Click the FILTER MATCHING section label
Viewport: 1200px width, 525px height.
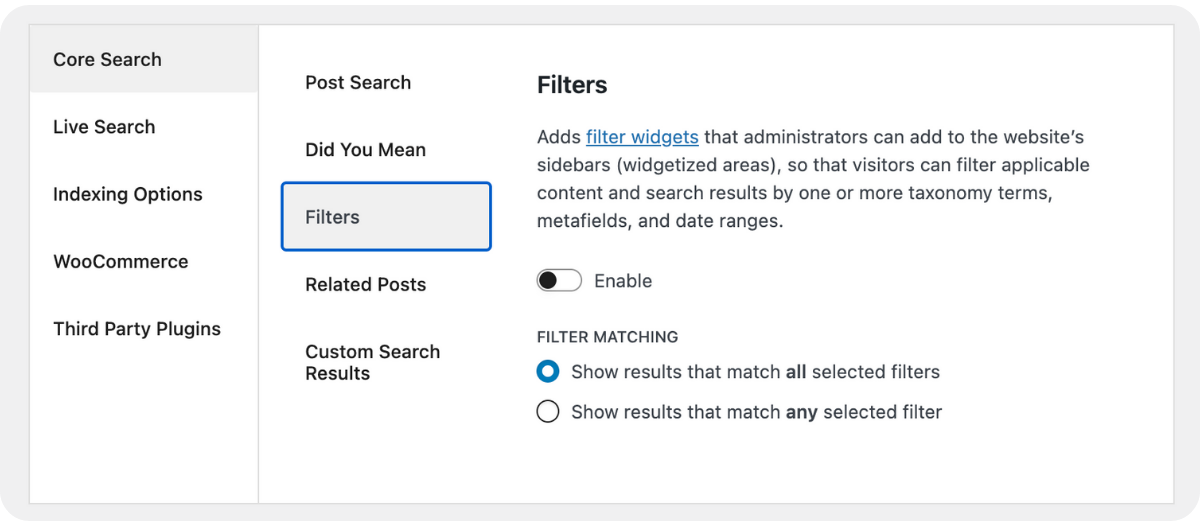pyautogui.click(x=607, y=337)
